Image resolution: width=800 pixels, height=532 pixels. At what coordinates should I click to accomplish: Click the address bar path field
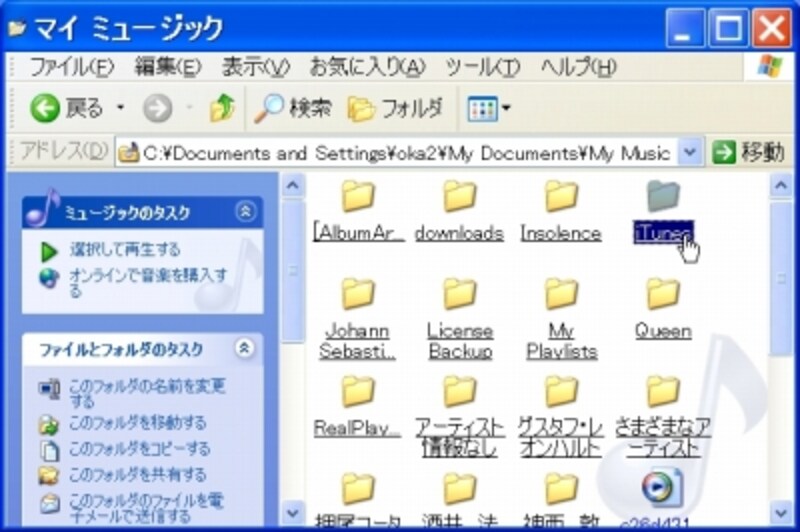398,153
